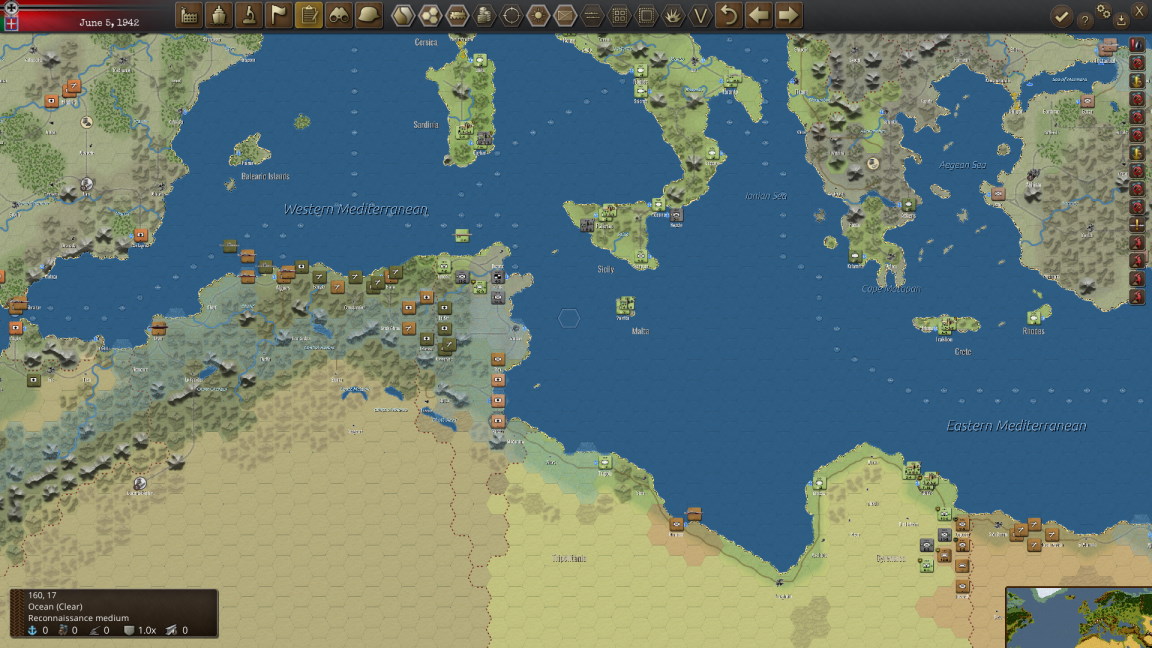Select the unit on Rhodes island
The height and width of the screenshot is (648, 1152).
pyautogui.click(x=1034, y=318)
